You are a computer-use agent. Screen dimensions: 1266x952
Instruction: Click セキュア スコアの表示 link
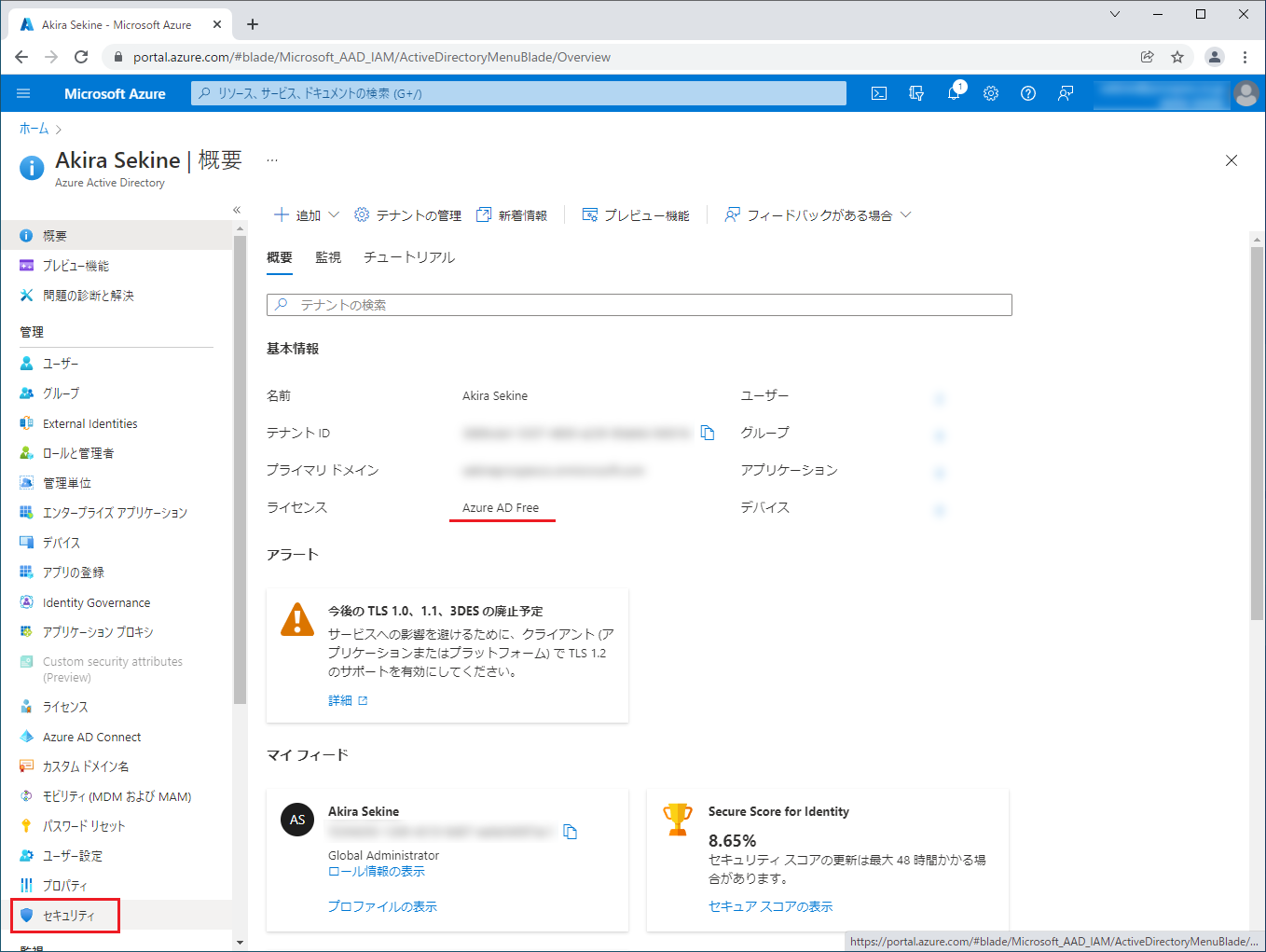pos(771,906)
